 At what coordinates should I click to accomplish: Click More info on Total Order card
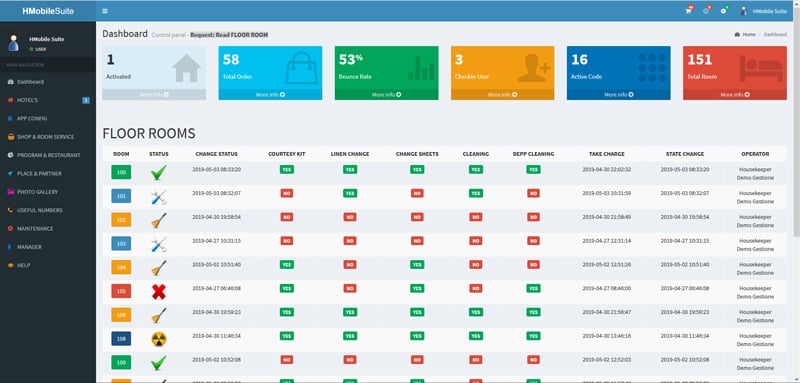point(270,94)
